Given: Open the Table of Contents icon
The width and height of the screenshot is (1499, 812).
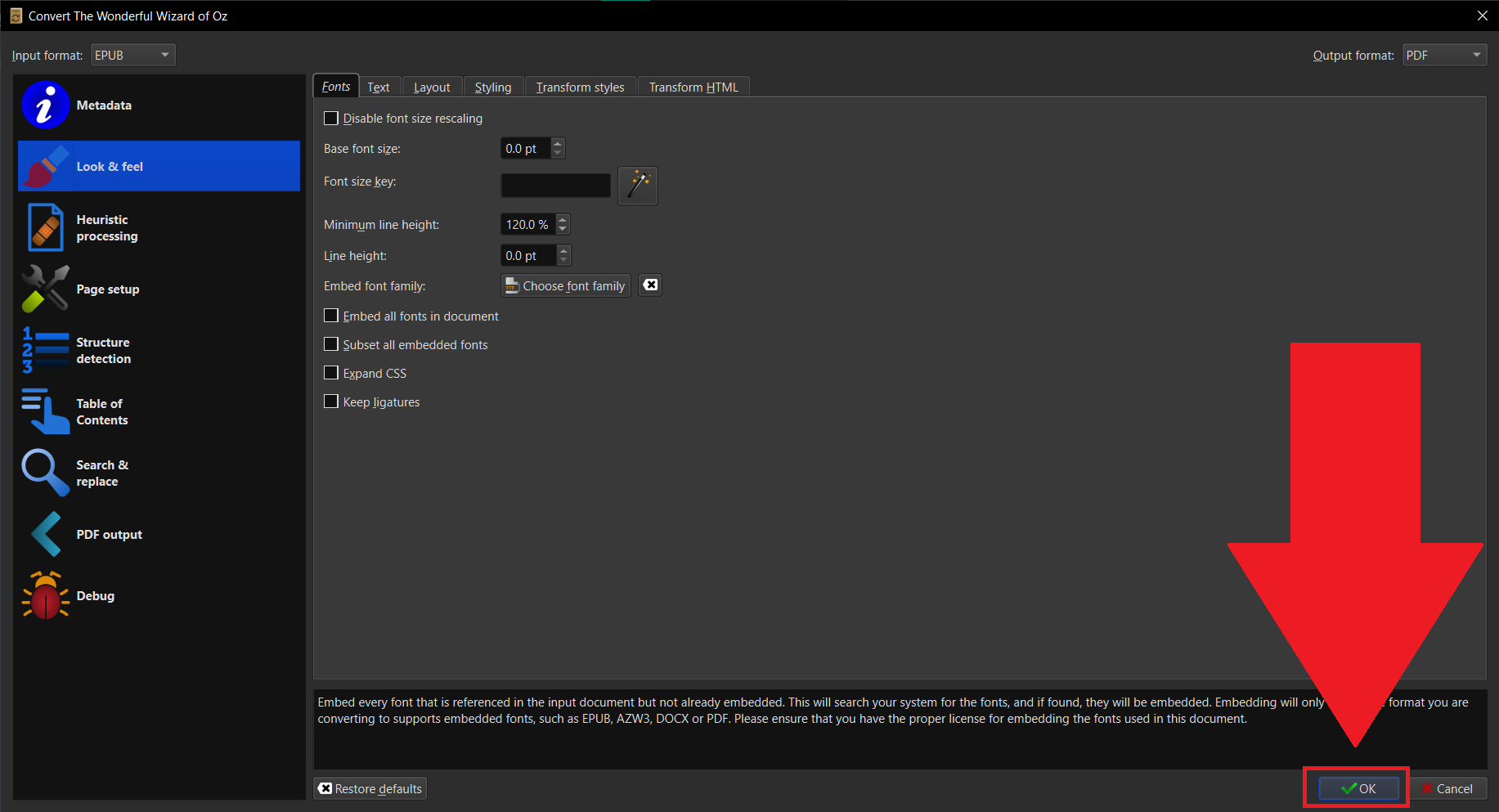Looking at the screenshot, I should pyautogui.click(x=45, y=411).
